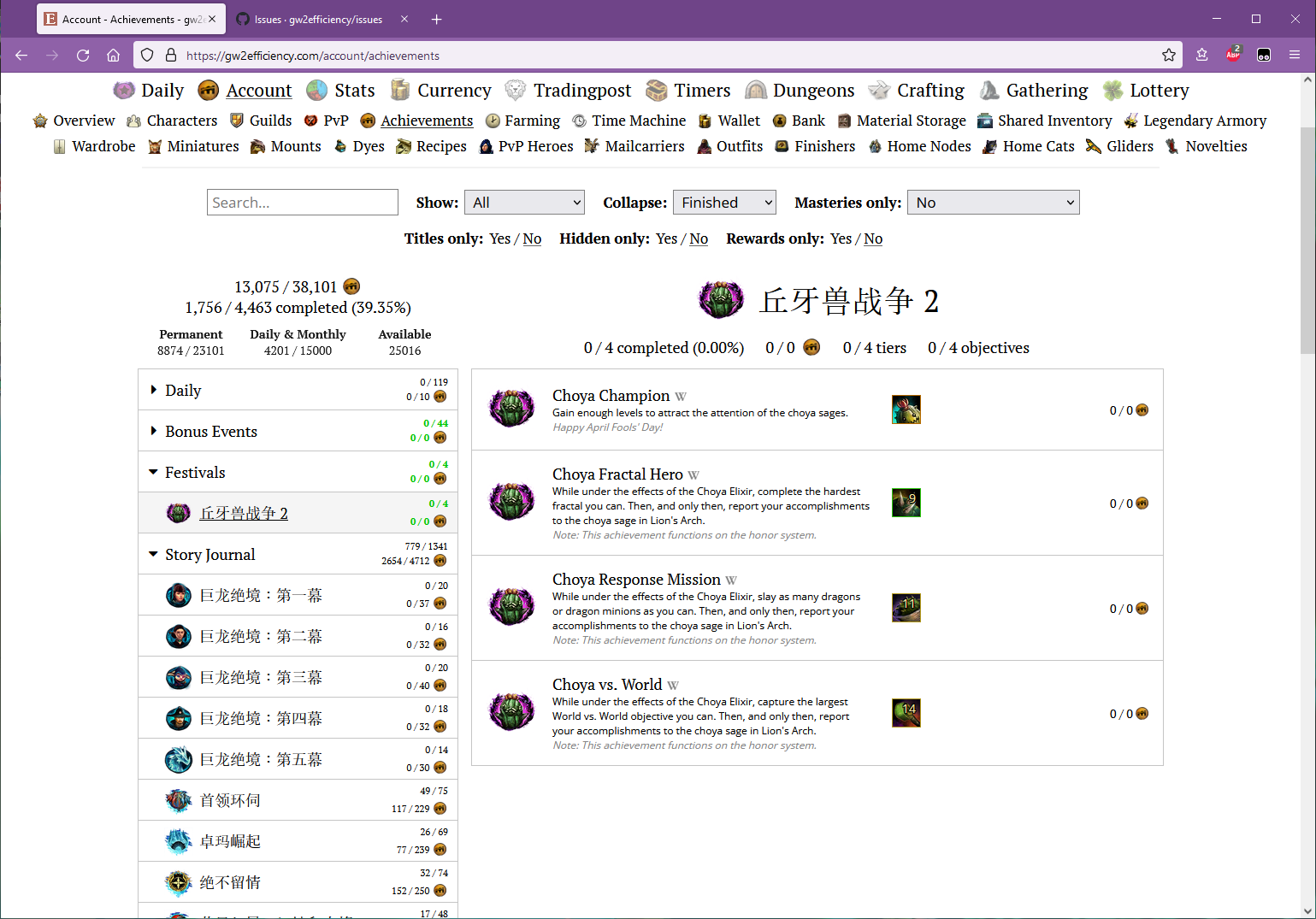
Task: Open the Tradingpost page
Action: pos(582,90)
